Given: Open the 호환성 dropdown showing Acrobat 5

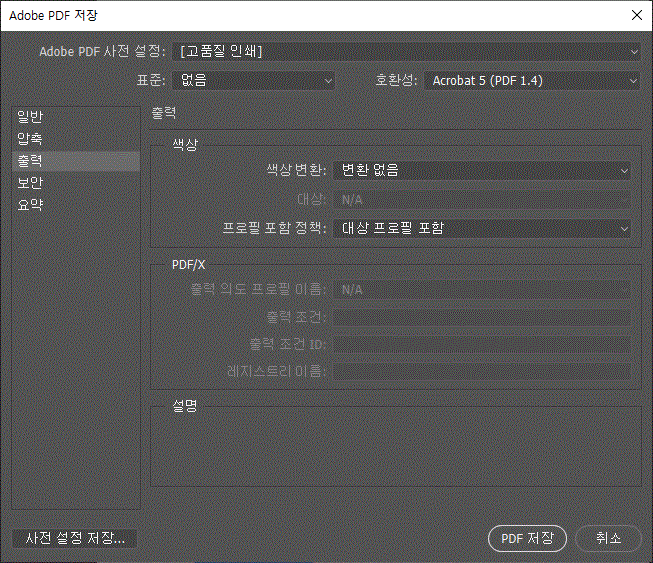Looking at the screenshot, I should pos(532,80).
